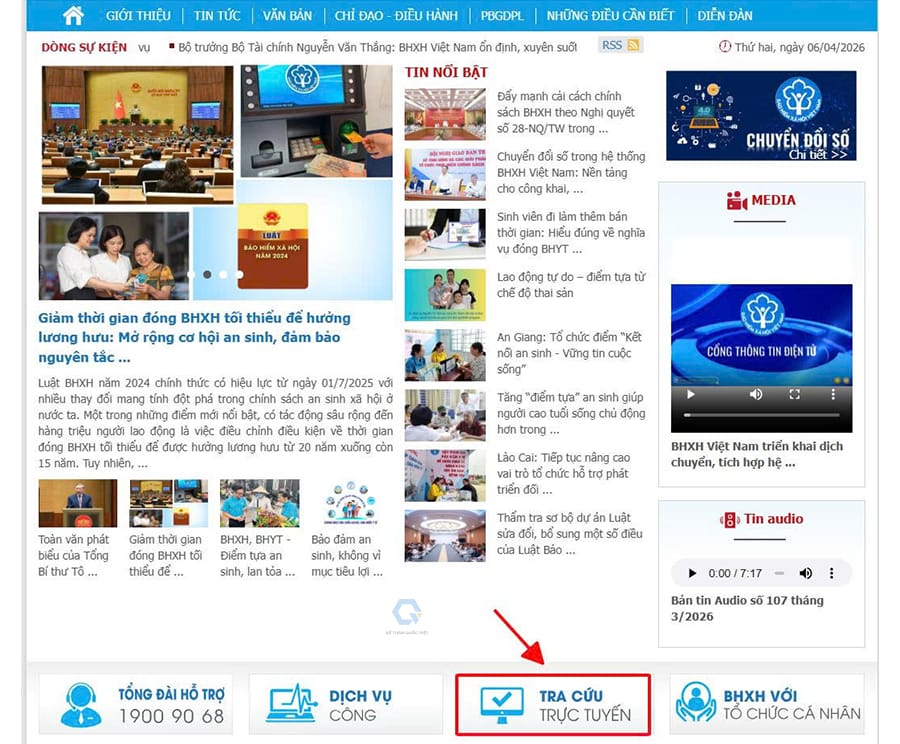Open CHỈ ĐẠO - ĐIỀU HÀNH menu
The width and height of the screenshot is (900, 744).
[396, 16]
